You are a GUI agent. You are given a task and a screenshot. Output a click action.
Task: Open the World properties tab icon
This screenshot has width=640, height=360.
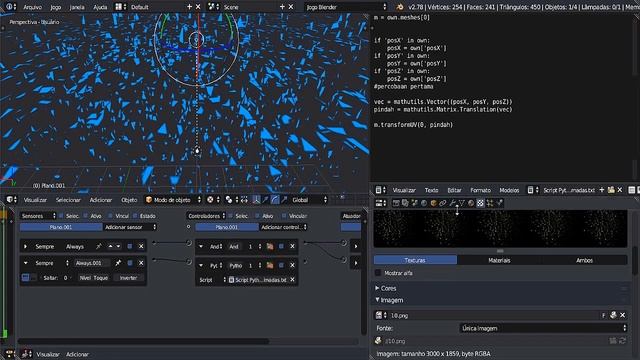click(x=424, y=203)
